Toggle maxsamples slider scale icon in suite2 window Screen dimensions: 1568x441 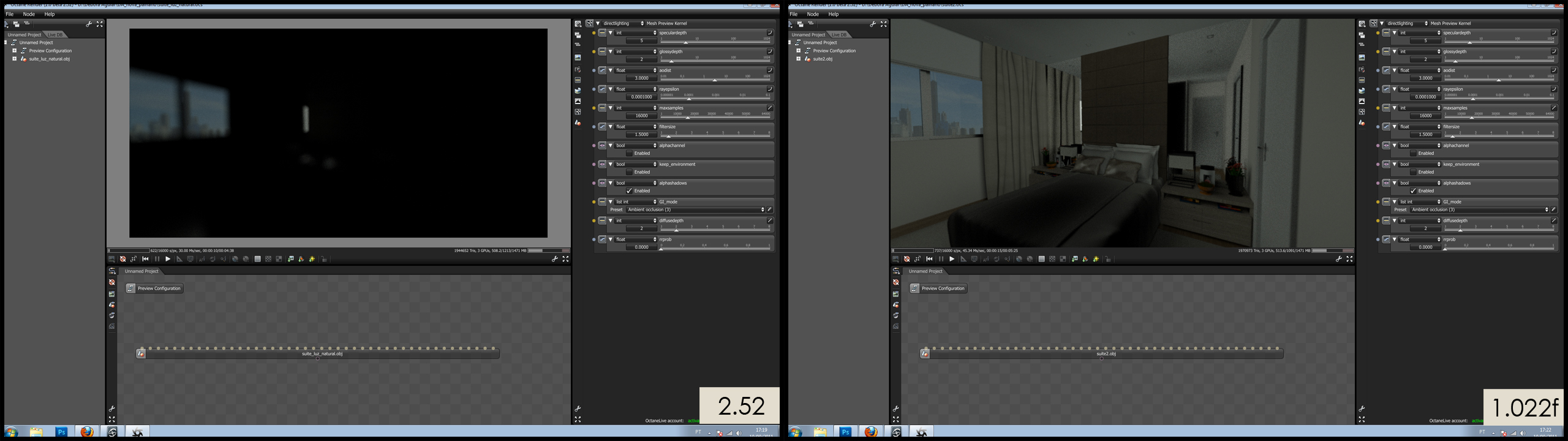tap(1554, 108)
